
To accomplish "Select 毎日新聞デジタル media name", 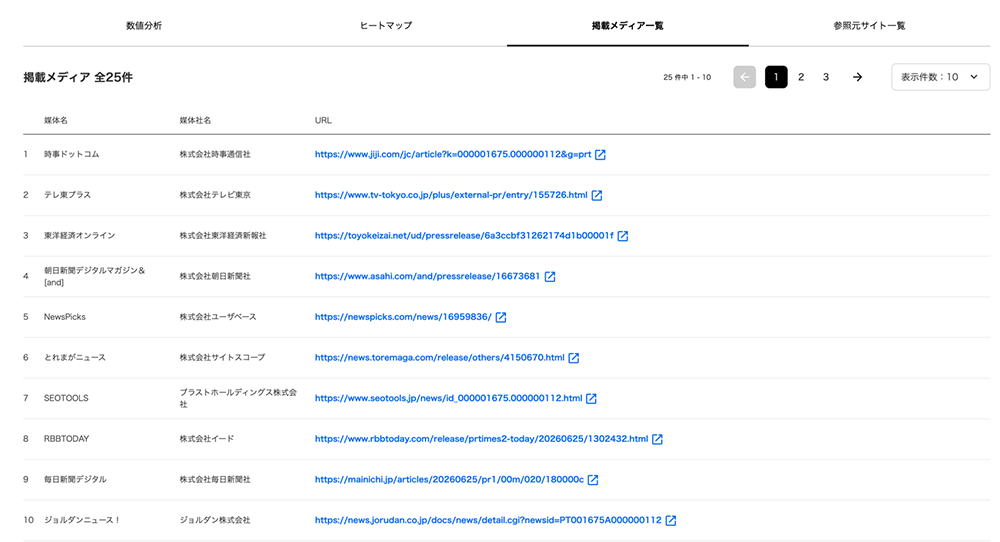I will pos(75,480).
